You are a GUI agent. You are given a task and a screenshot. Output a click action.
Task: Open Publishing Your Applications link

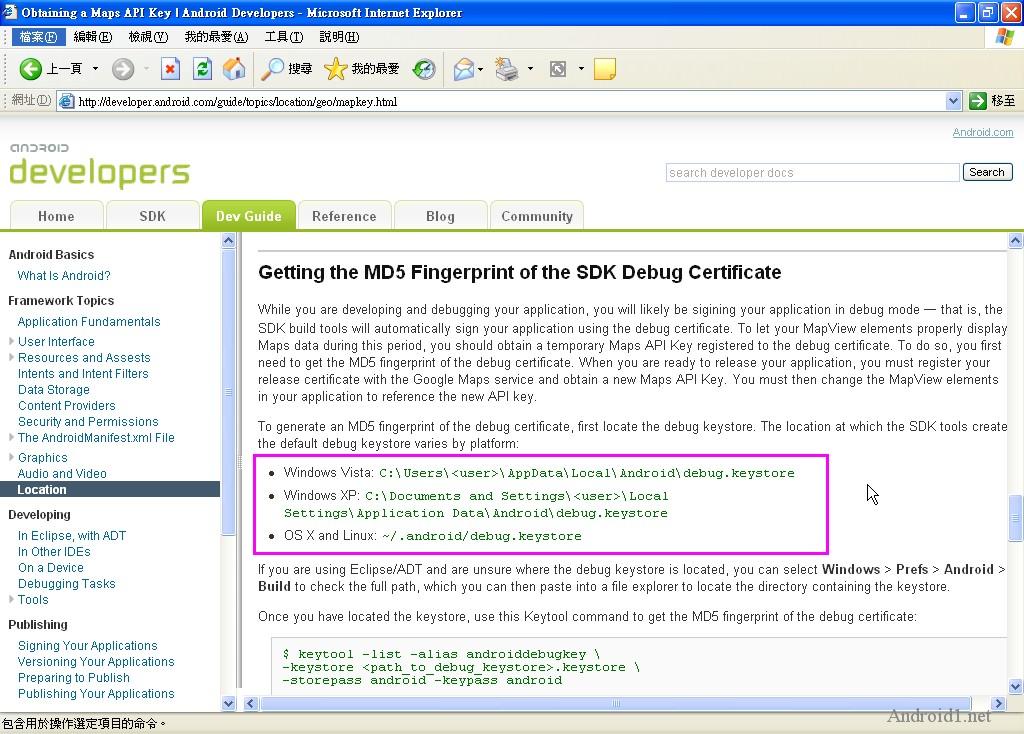pos(96,694)
